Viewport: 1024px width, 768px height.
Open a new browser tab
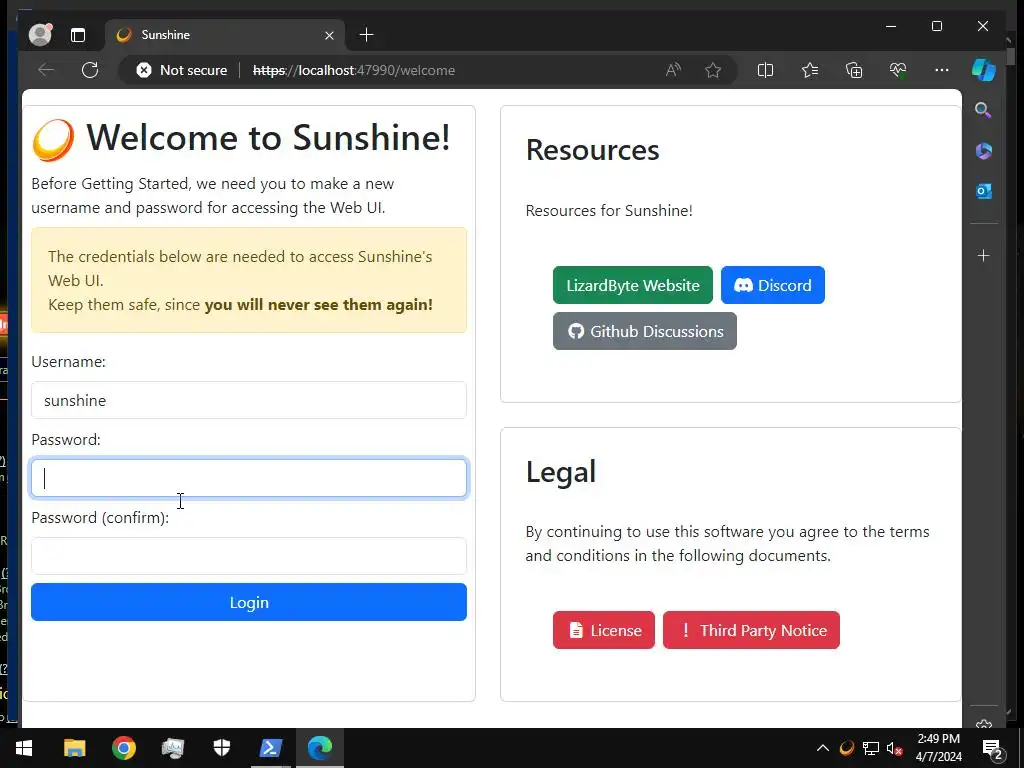(366, 35)
